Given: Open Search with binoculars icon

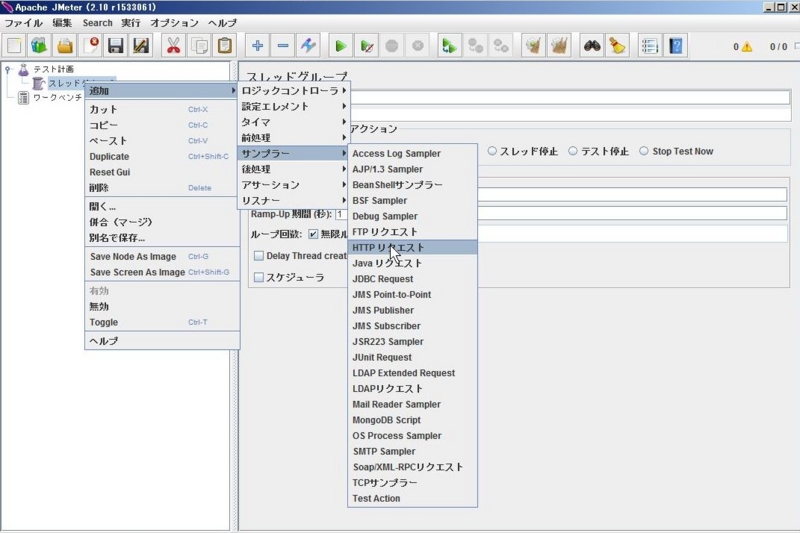Looking at the screenshot, I should click(x=592, y=46).
